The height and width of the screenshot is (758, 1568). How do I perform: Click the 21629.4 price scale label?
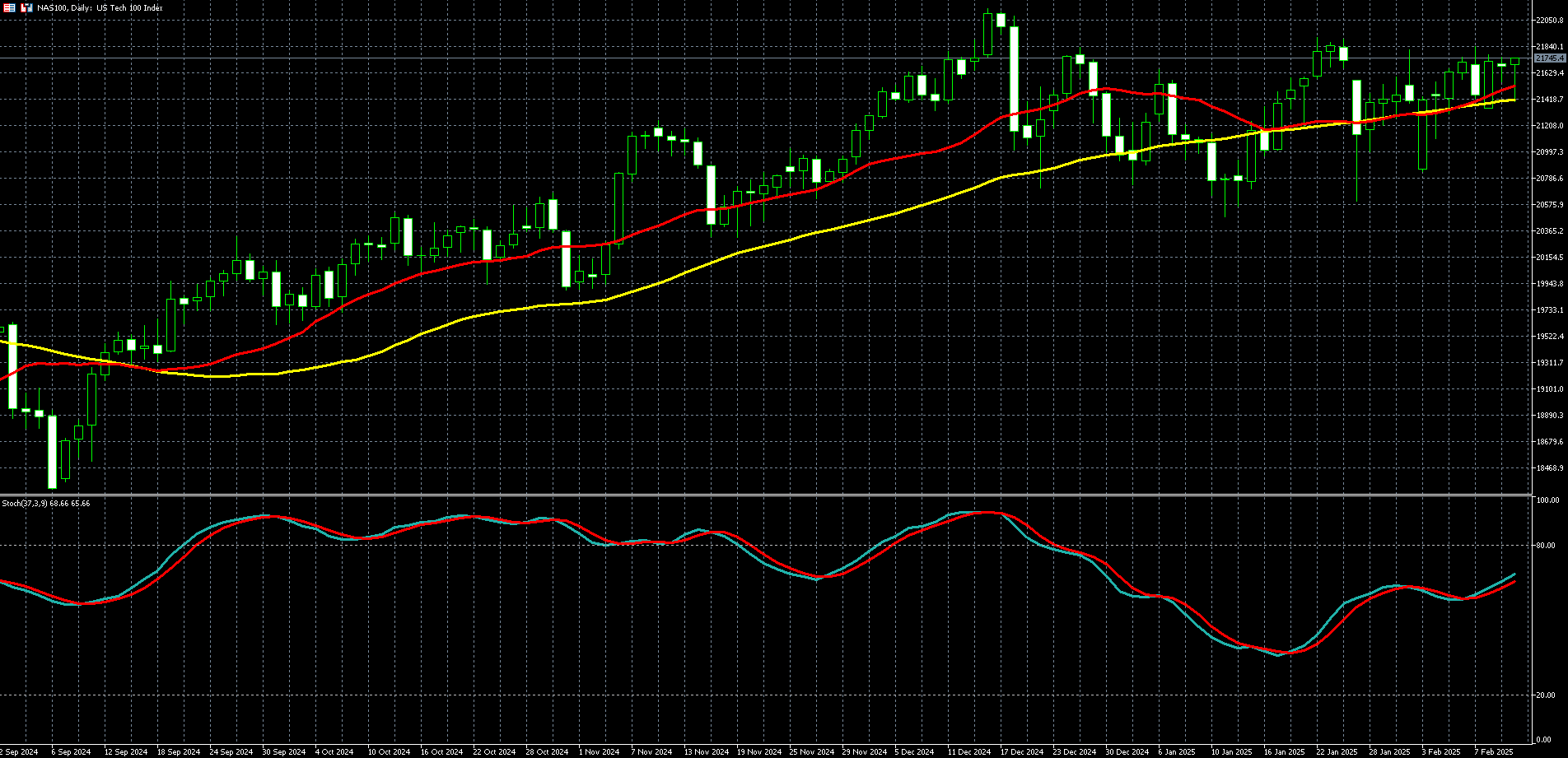[1550, 73]
